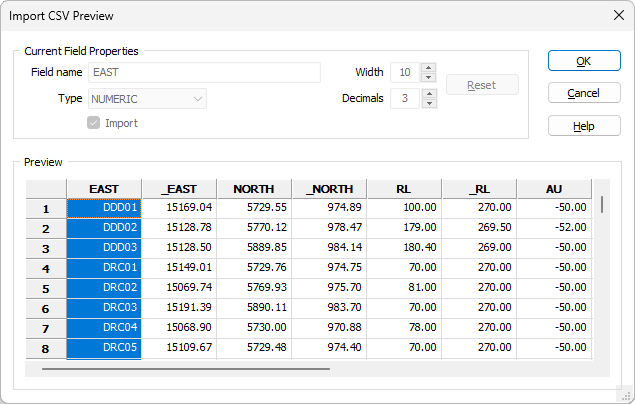This screenshot has height=404, width=635.
Task: Increase Decimals using the up arrow
Action: point(429,94)
